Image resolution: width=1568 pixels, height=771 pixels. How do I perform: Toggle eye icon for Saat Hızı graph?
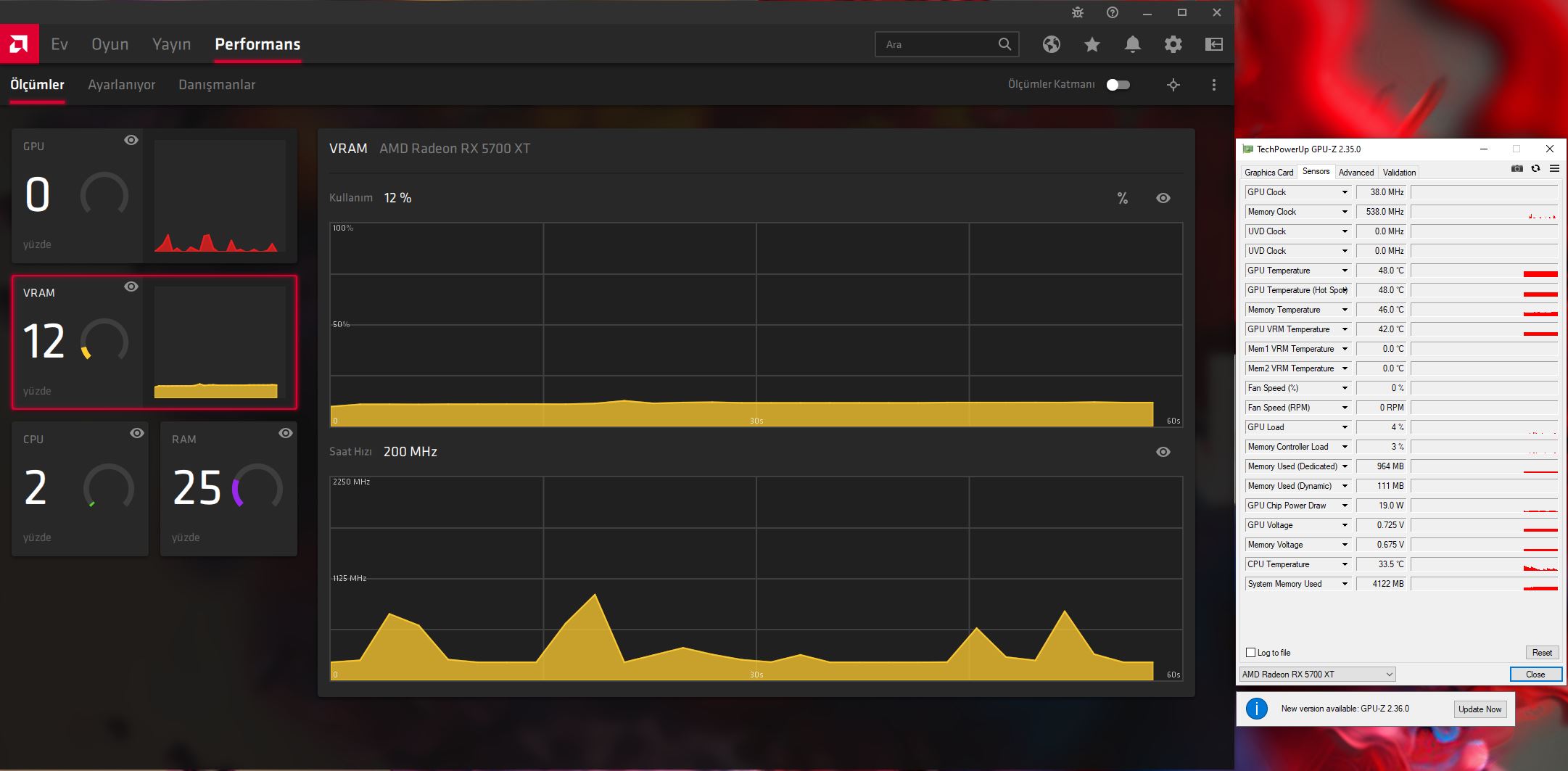(1163, 452)
